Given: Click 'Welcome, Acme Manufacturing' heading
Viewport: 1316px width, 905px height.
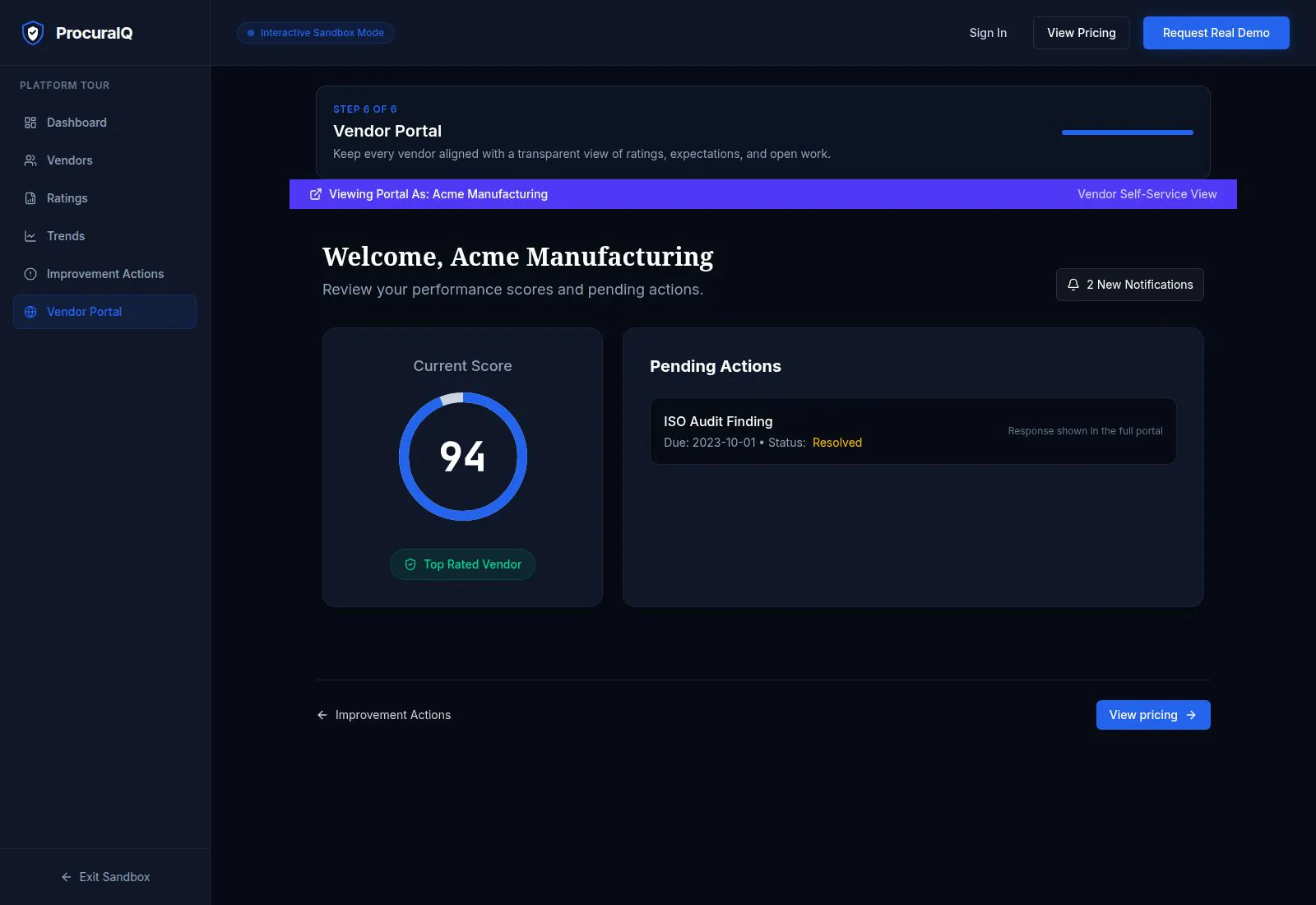Looking at the screenshot, I should (x=518, y=257).
